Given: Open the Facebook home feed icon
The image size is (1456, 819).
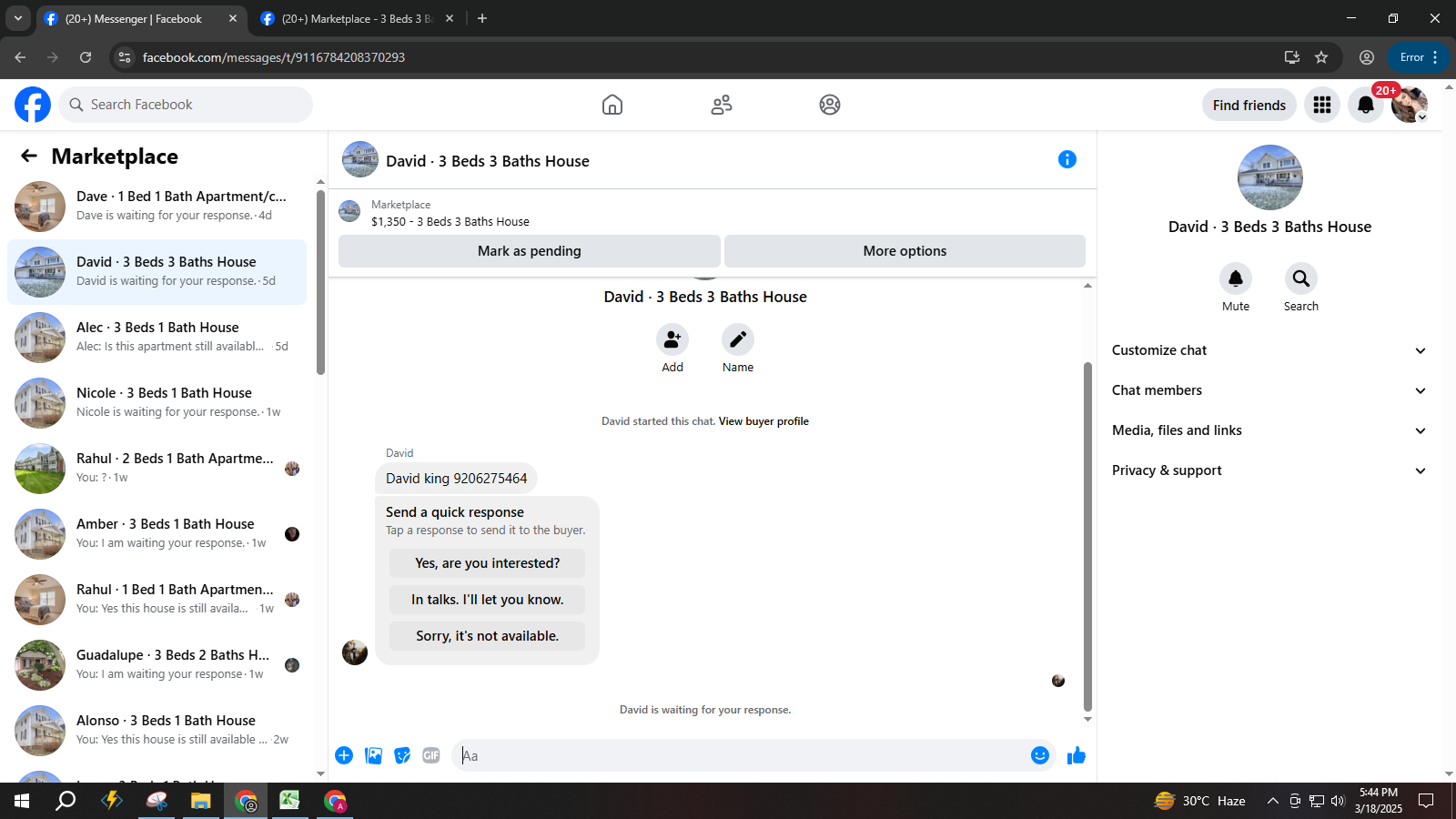Looking at the screenshot, I should coord(612,105).
